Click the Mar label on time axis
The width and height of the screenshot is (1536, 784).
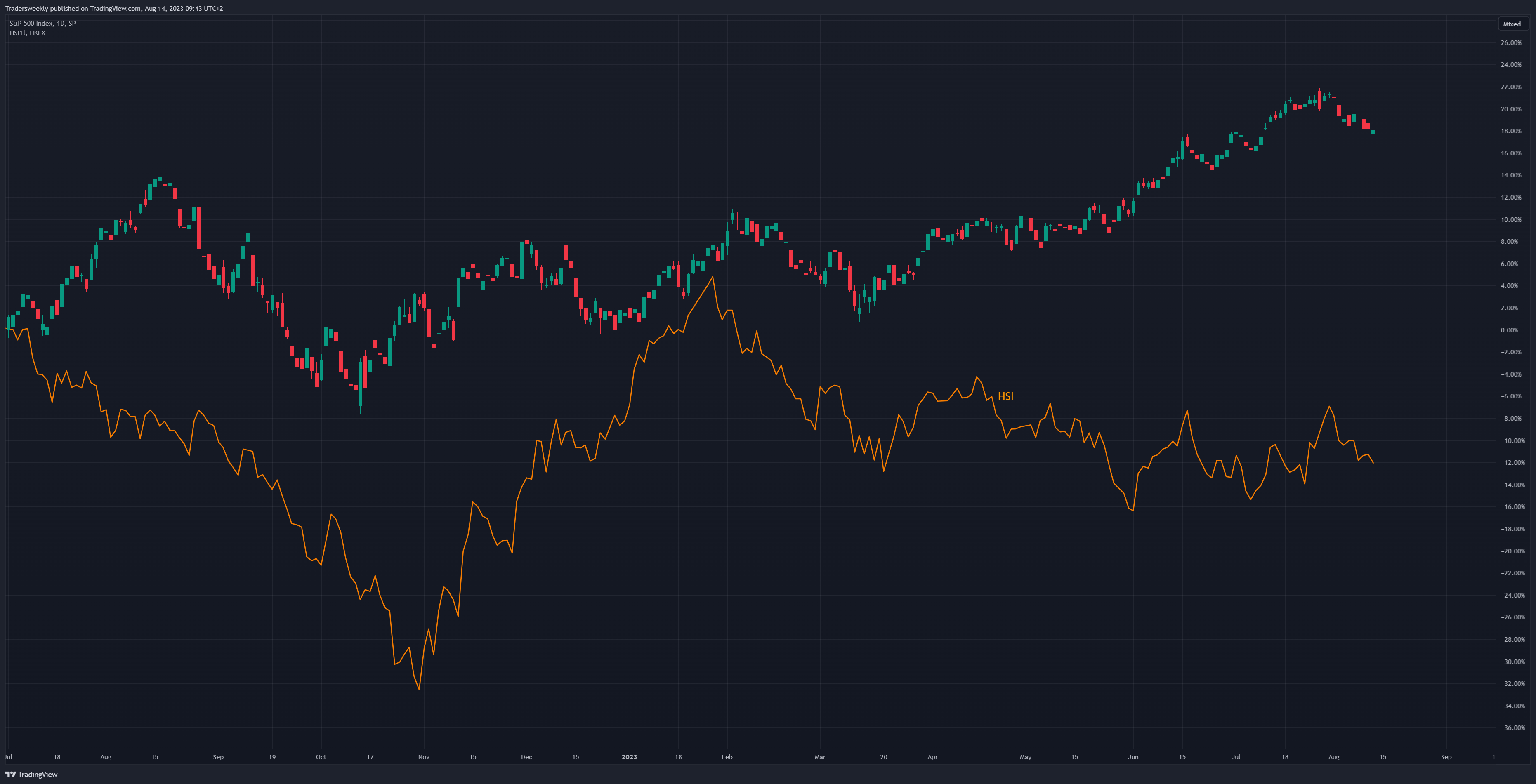click(x=820, y=757)
